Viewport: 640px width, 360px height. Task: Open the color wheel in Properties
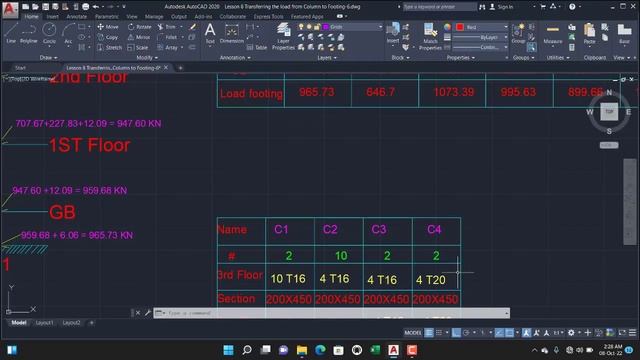447,27
